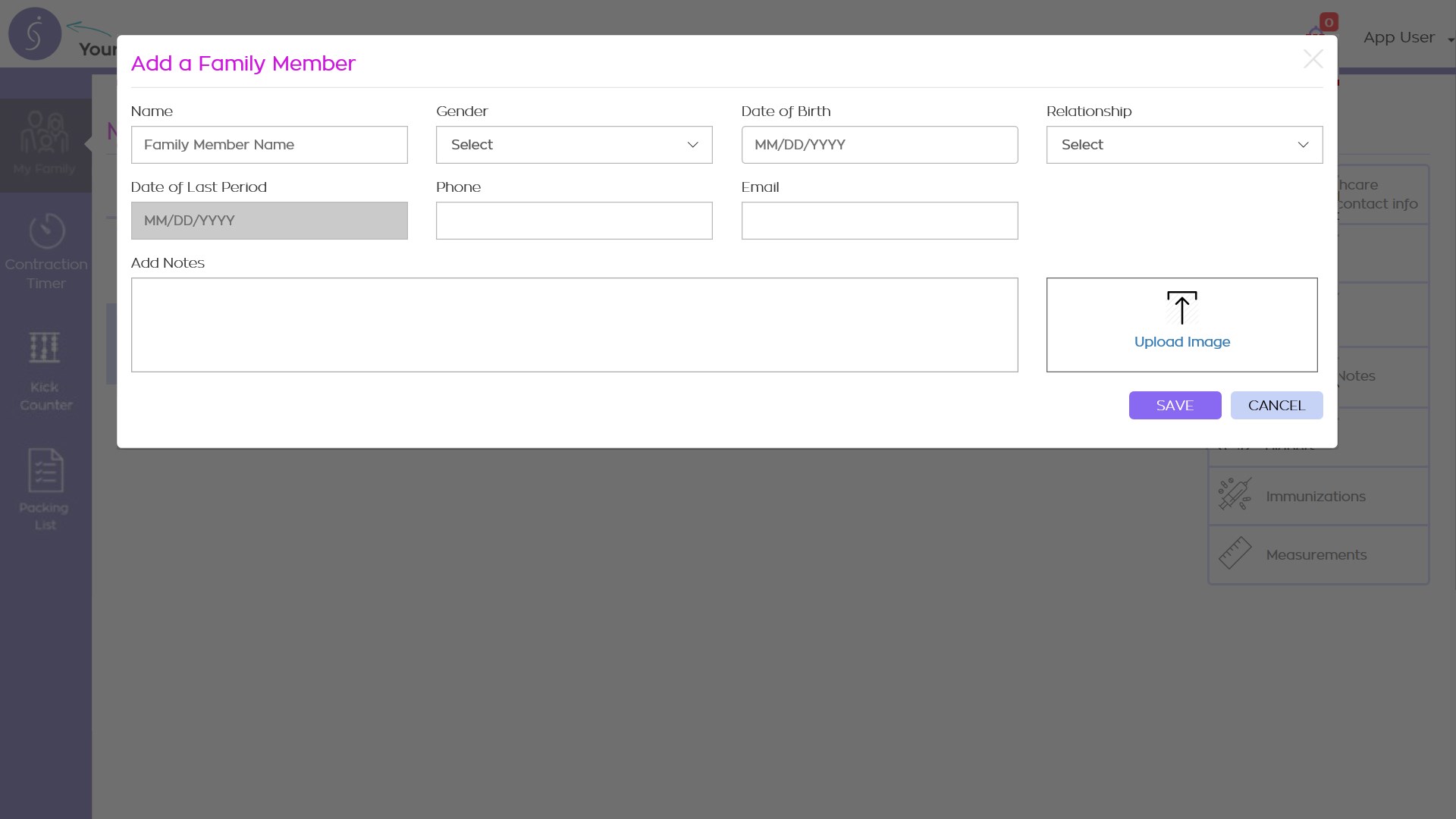The height and width of the screenshot is (819, 1456).
Task: Expand the Gender dropdown
Action: click(x=574, y=145)
